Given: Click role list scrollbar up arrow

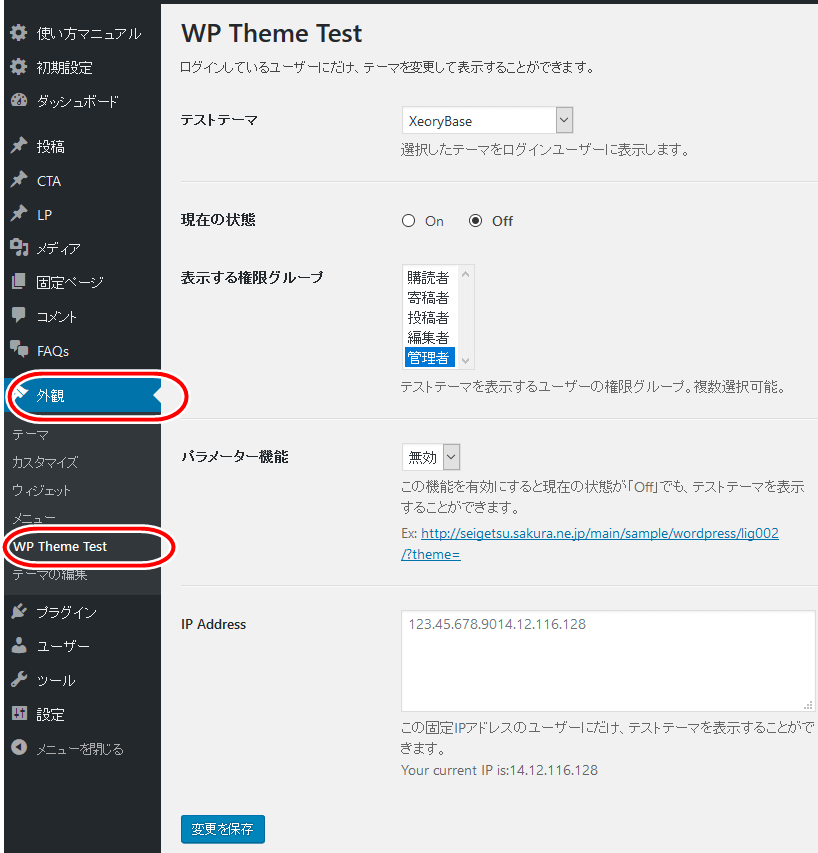Looking at the screenshot, I should (465, 274).
